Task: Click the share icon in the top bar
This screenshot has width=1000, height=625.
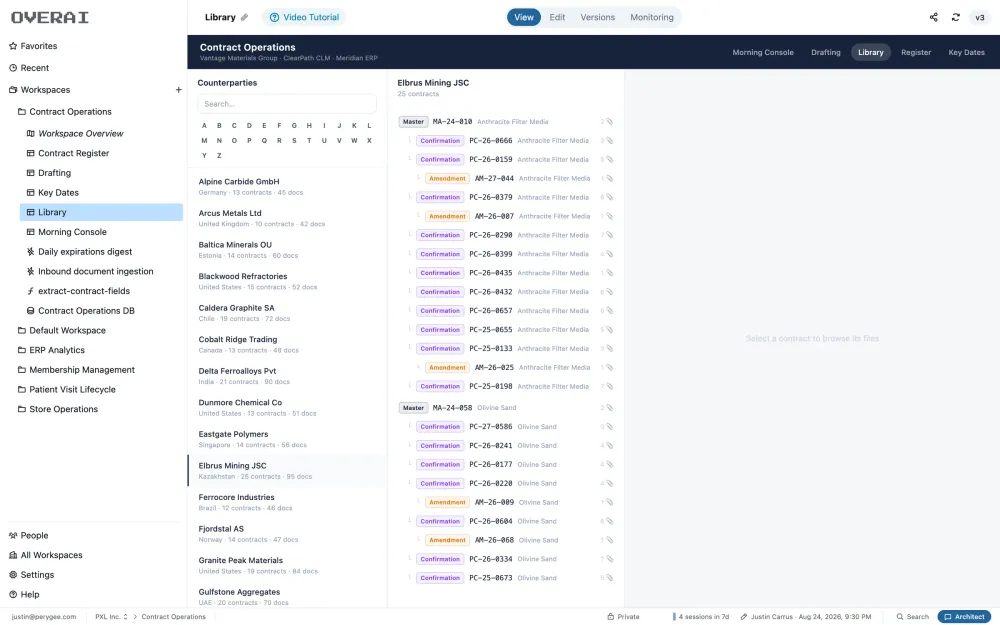Action: click(934, 17)
